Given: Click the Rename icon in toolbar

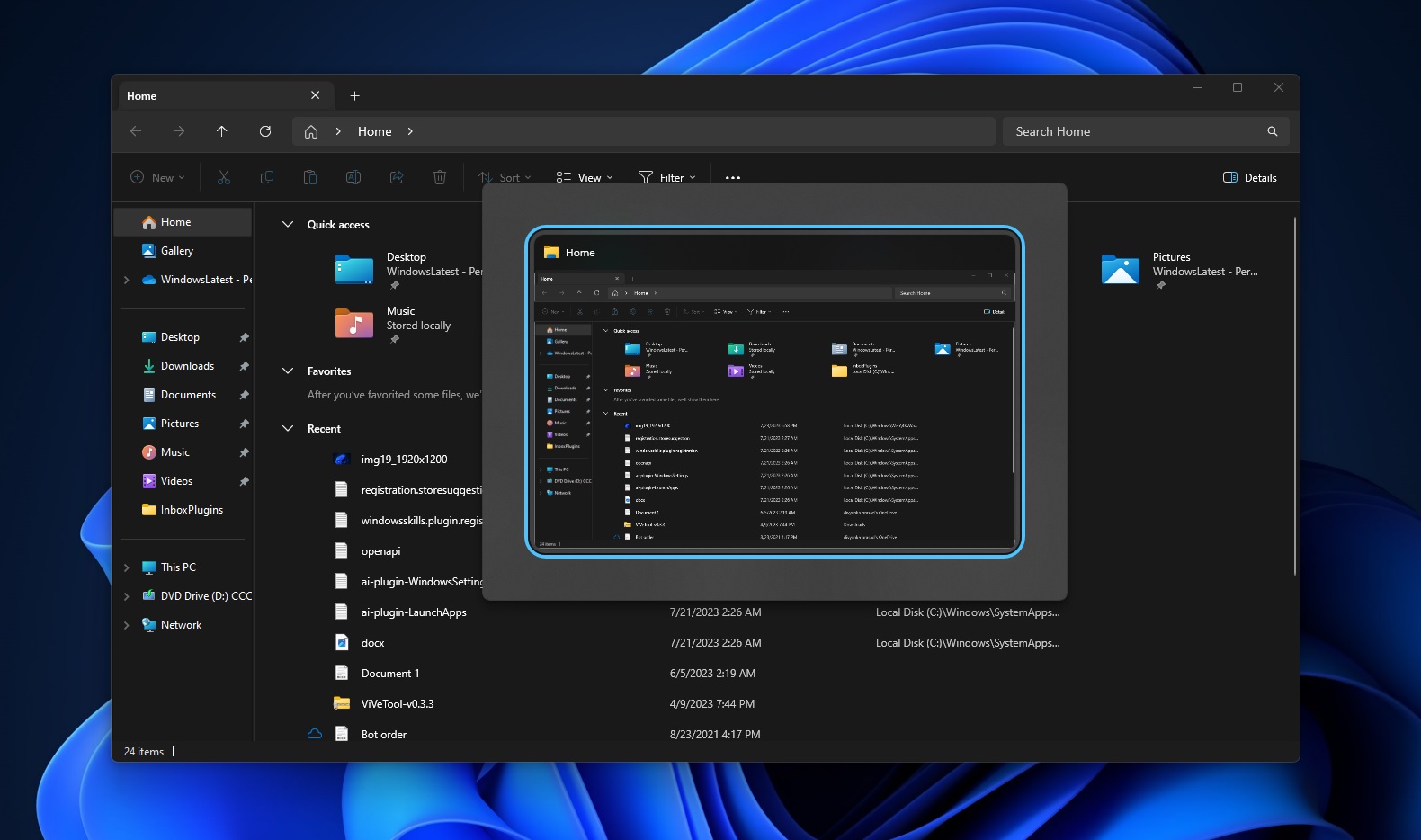Looking at the screenshot, I should coord(353,177).
